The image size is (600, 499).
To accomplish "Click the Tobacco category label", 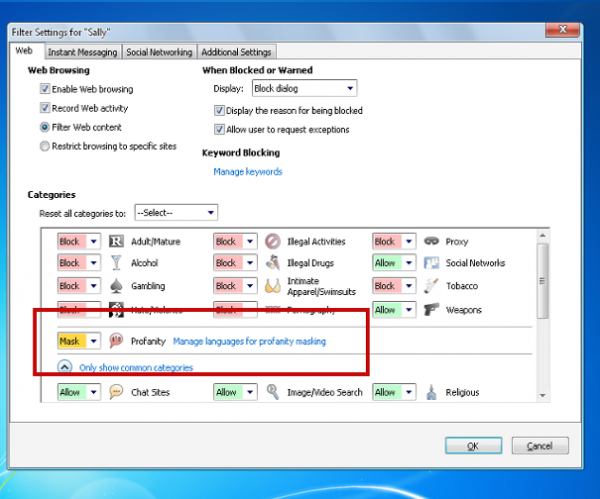I will pos(462,286).
